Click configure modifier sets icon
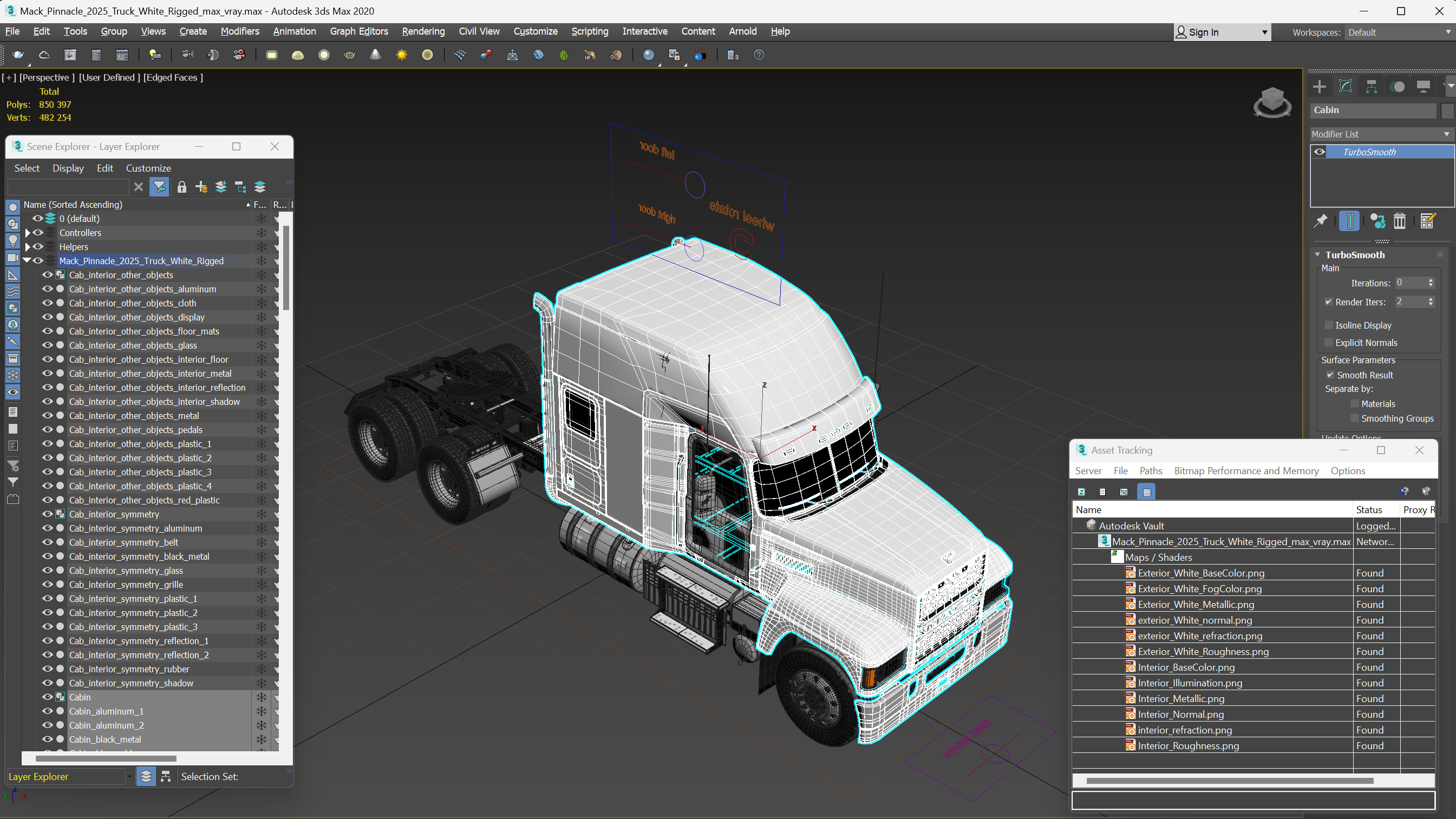 point(1428,221)
